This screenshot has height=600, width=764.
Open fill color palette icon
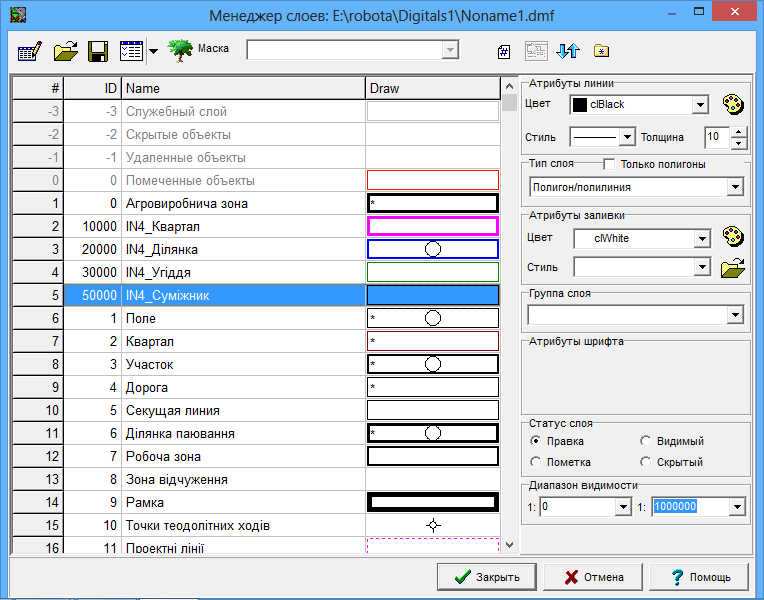point(733,236)
